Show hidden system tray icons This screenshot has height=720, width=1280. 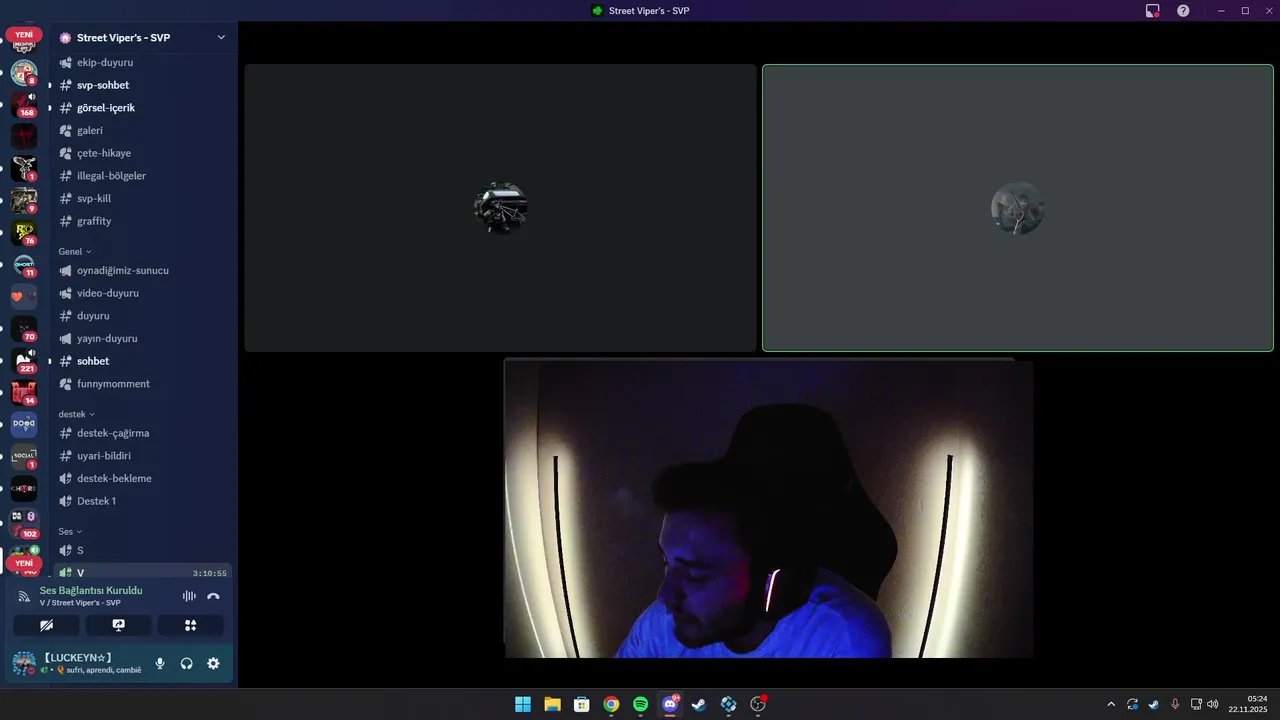point(1110,704)
